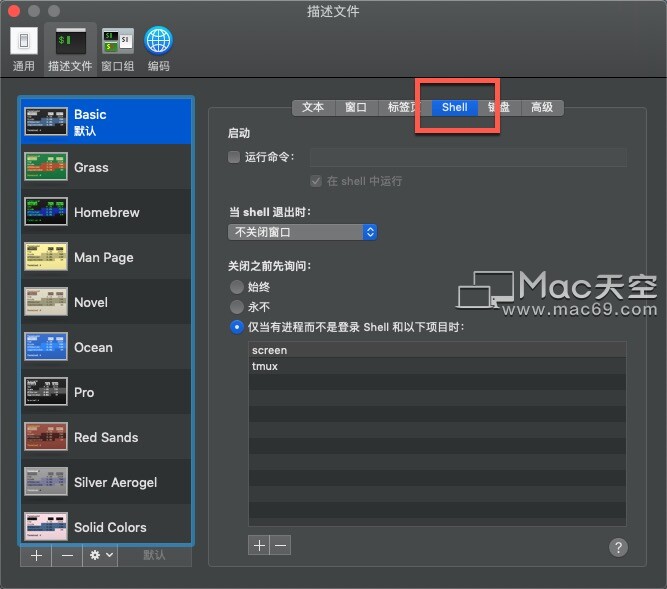Add a process with the plus button

click(259, 545)
